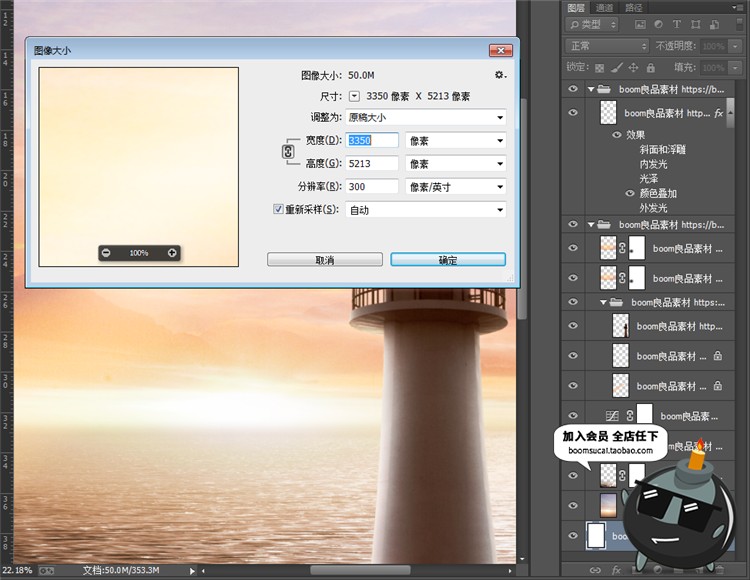Screen dimensions: 750x580
Task: Hide the top layer group via eye icon
Action: pyautogui.click(x=573, y=89)
